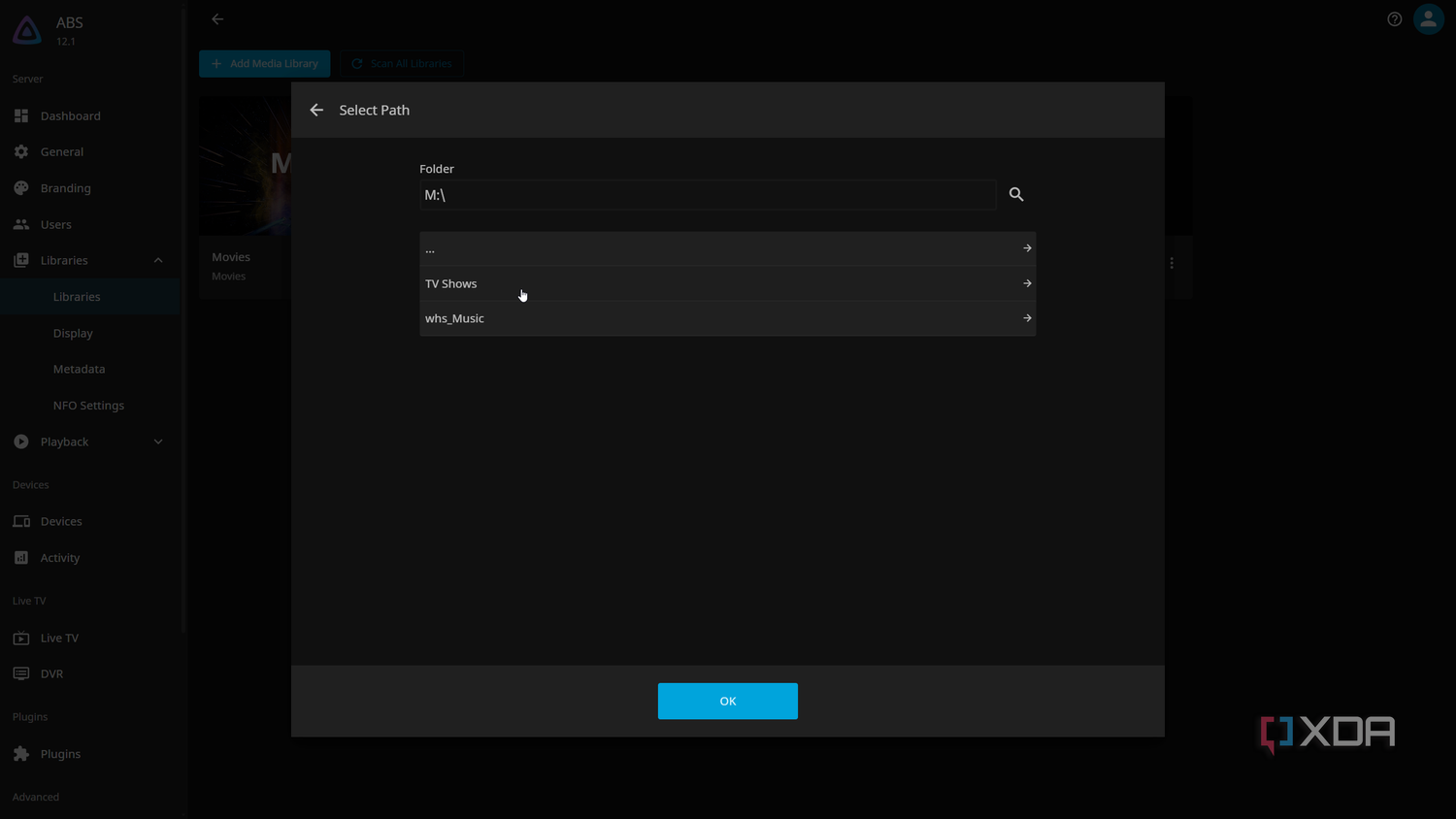
Task: Click the Folder path input field
Action: pyautogui.click(x=708, y=195)
